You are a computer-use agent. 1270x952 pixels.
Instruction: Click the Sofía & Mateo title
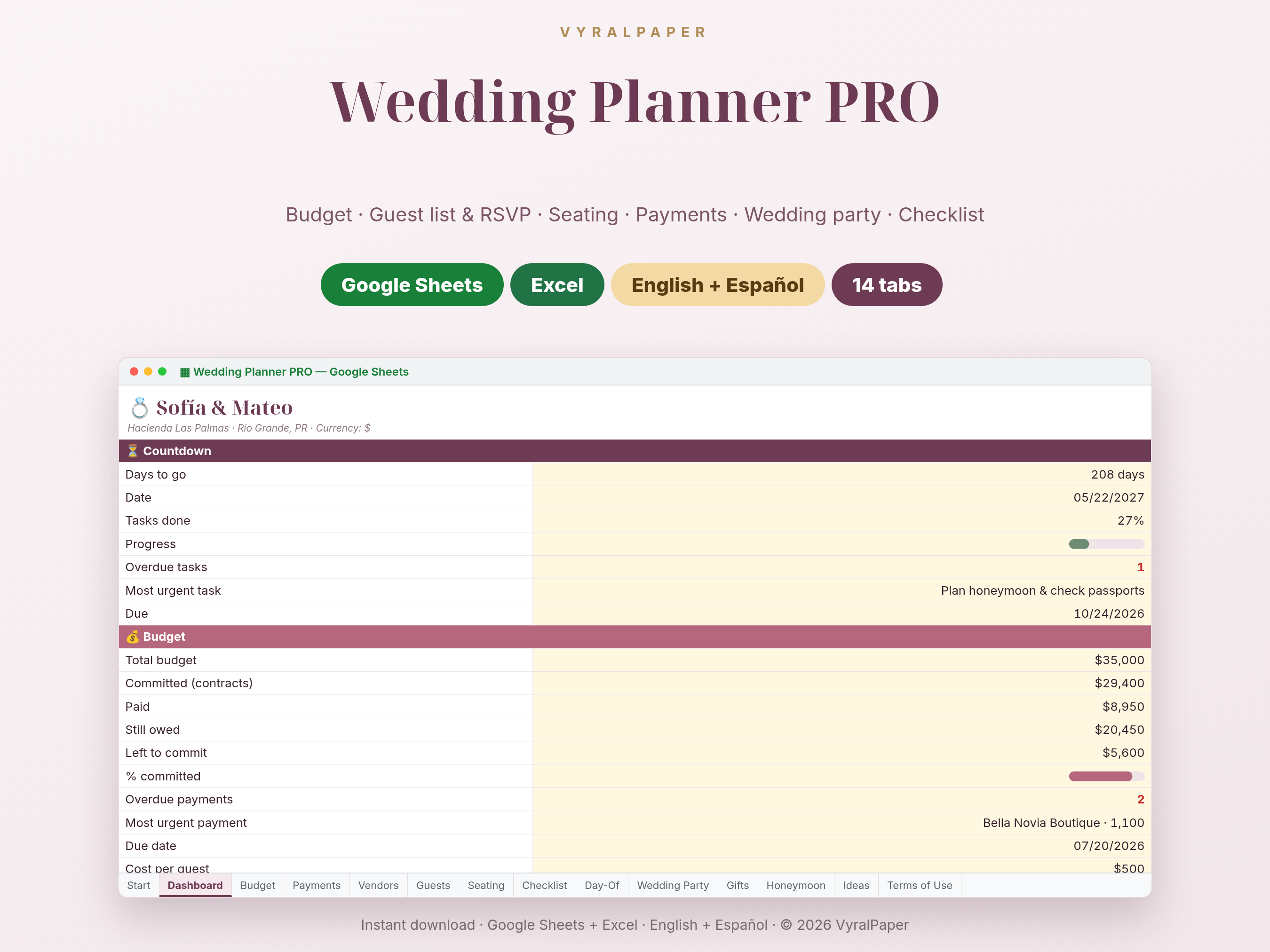click(x=224, y=408)
